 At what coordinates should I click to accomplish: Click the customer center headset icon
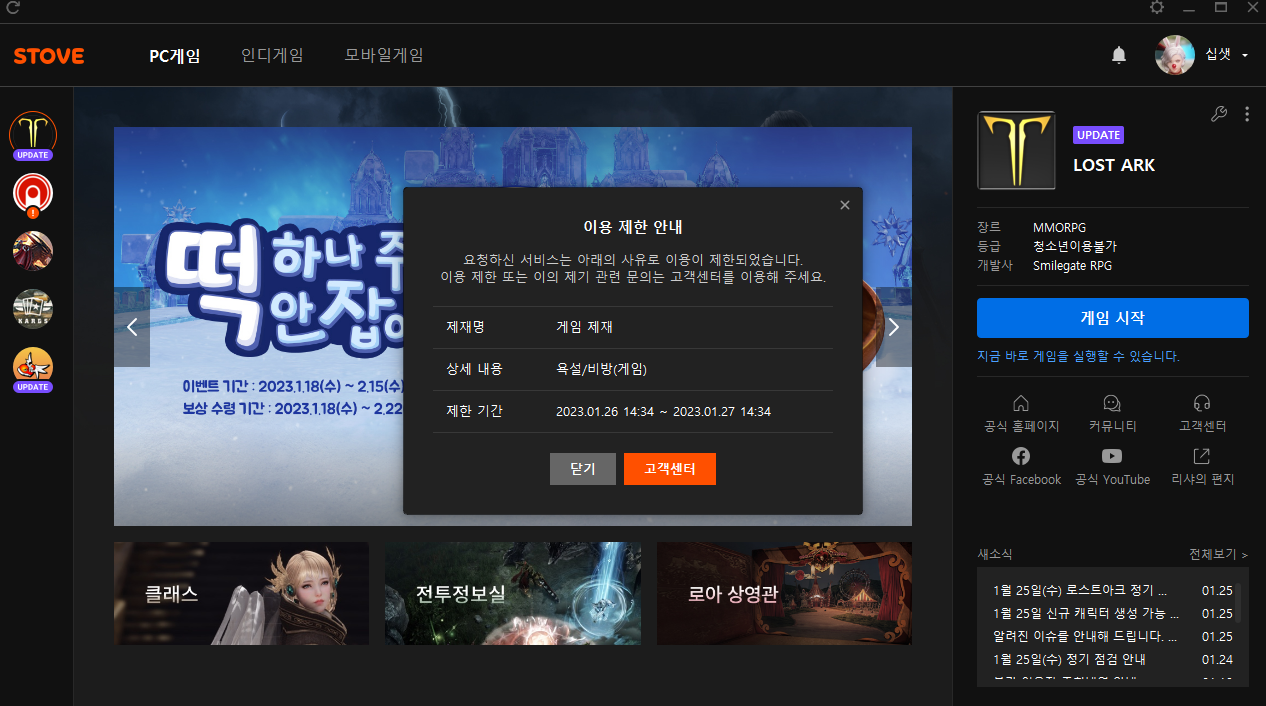[x=1202, y=403]
